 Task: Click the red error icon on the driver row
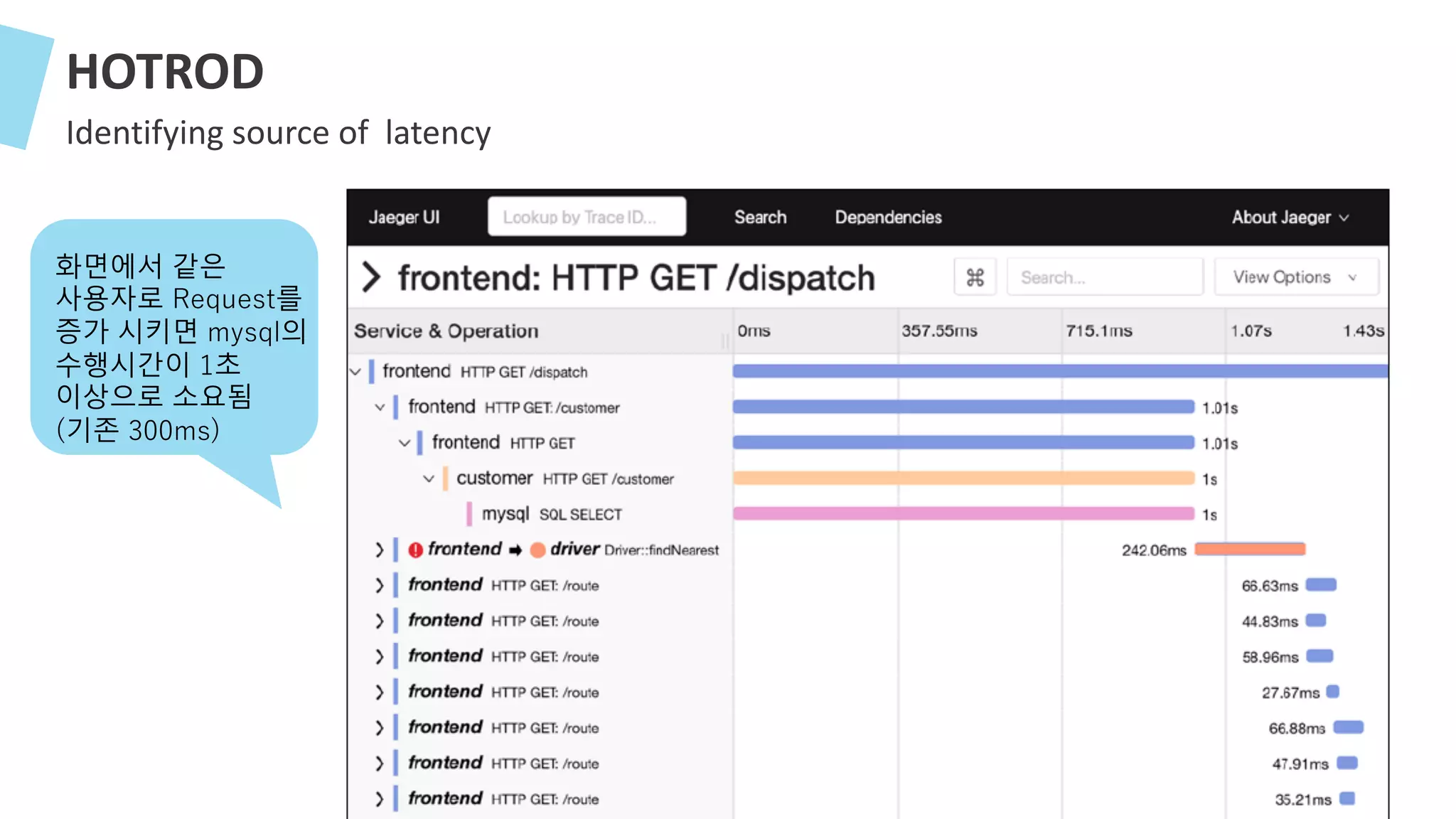coord(416,550)
